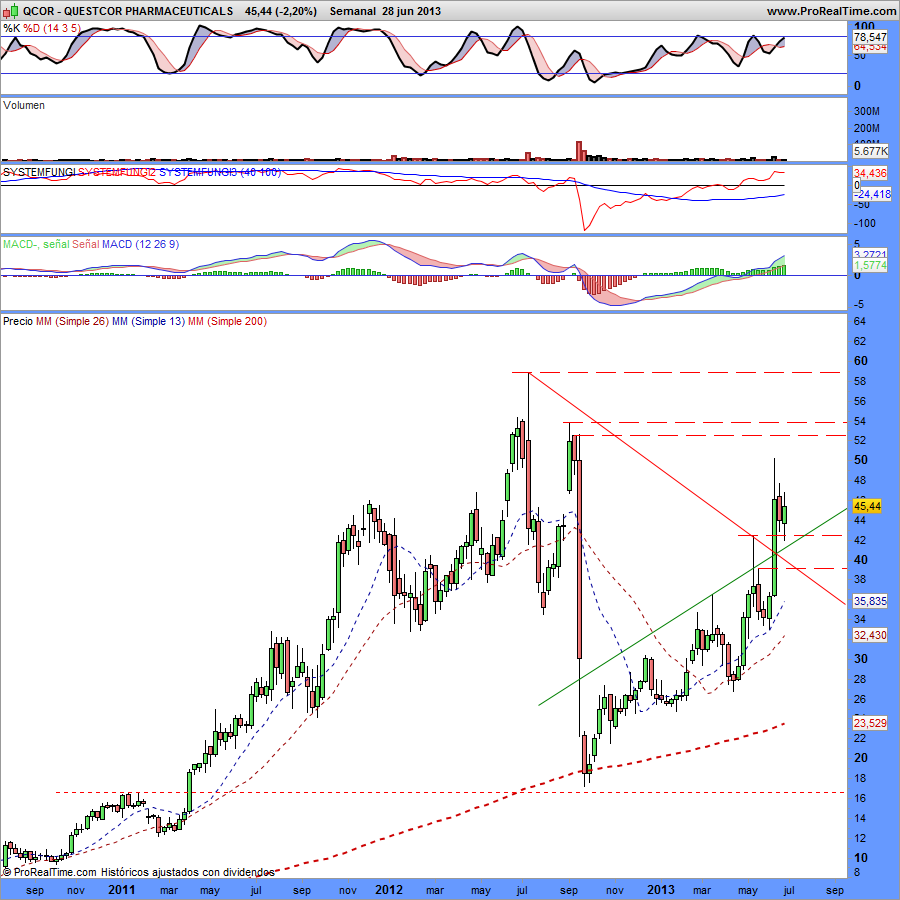Click the 1,5774 MACD value tag

click(x=870, y=265)
